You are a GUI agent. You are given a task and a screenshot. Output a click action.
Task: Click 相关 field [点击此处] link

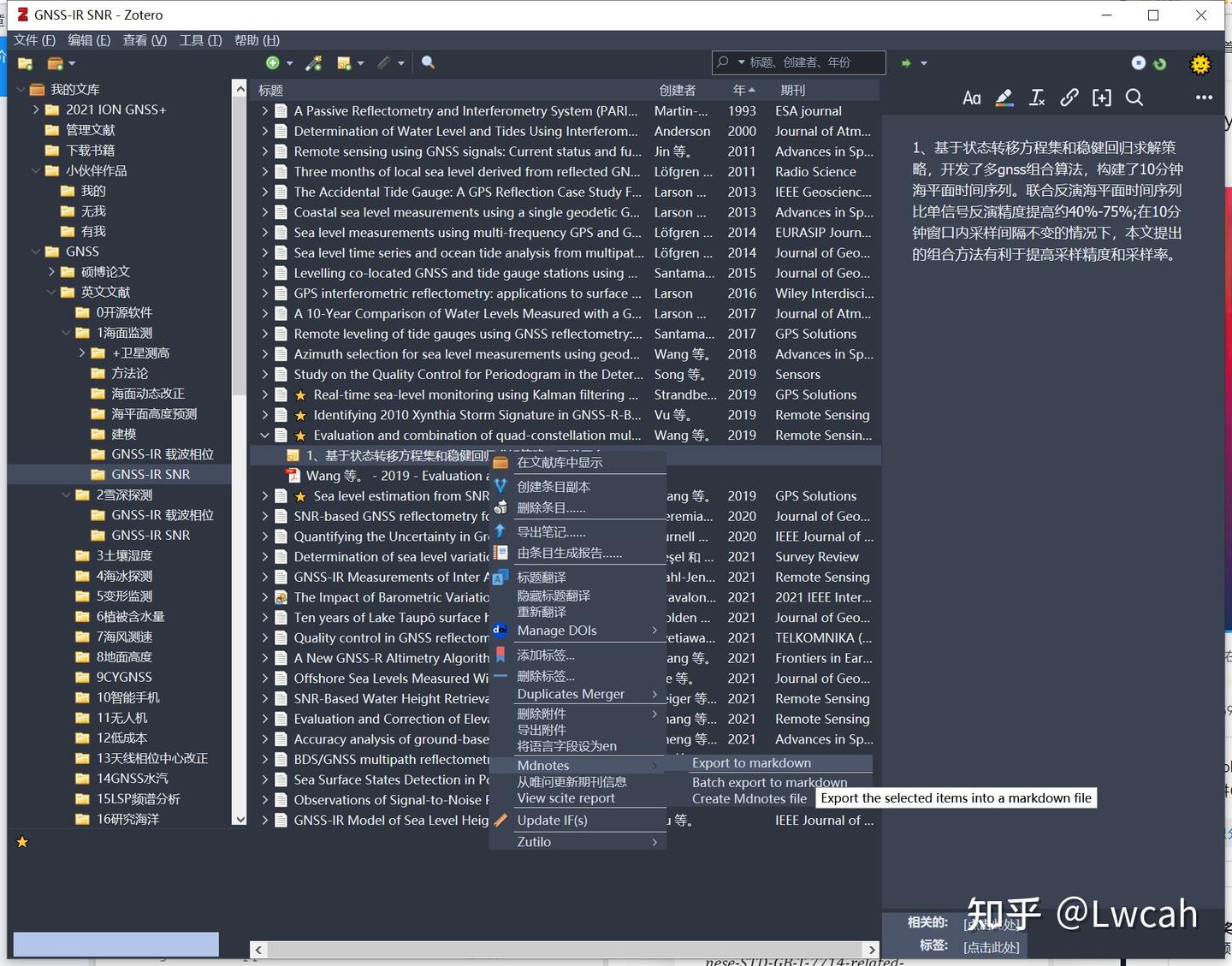(x=992, y=924)
